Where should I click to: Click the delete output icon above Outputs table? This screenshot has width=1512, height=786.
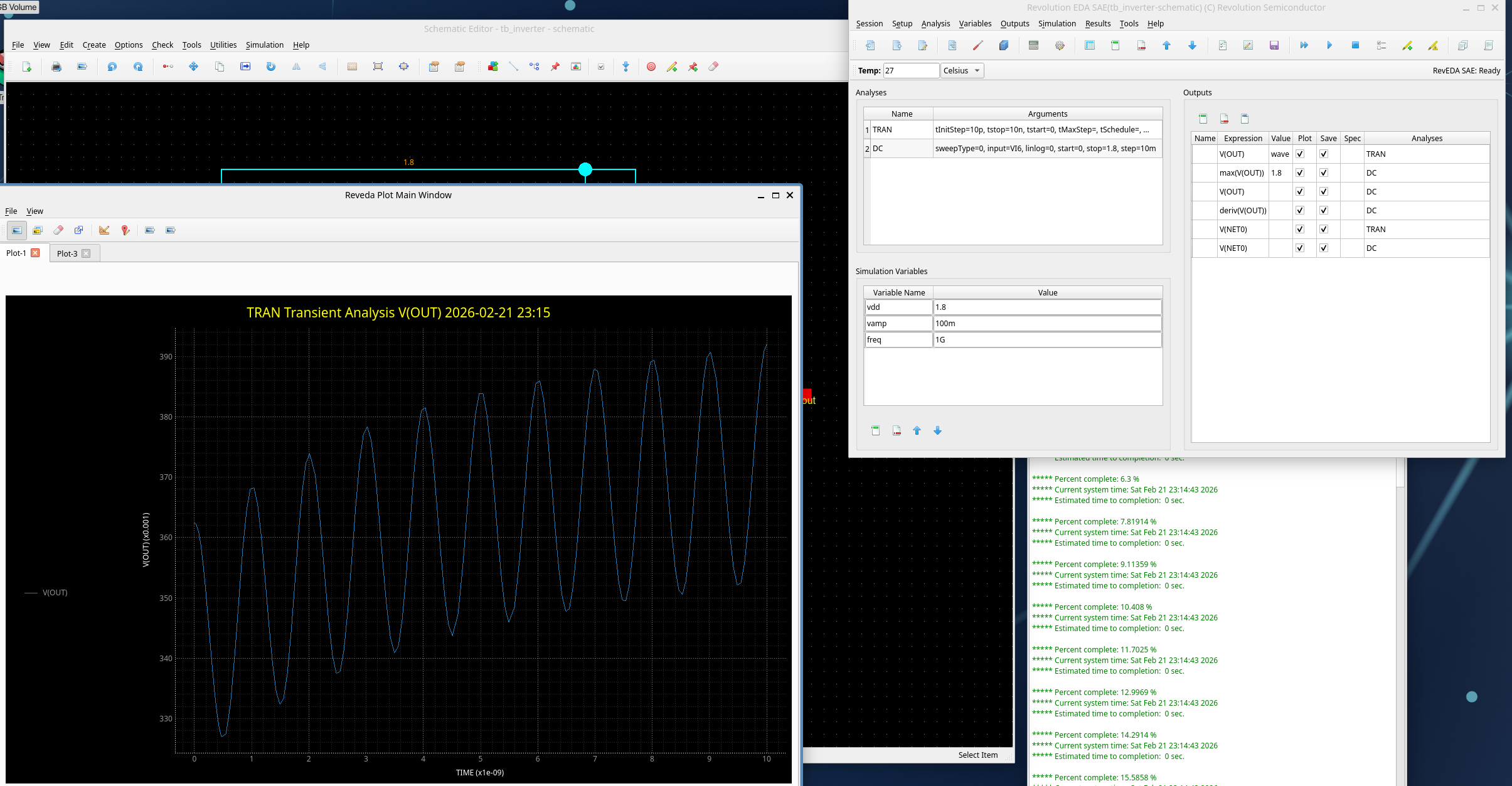coord(1223,119)
